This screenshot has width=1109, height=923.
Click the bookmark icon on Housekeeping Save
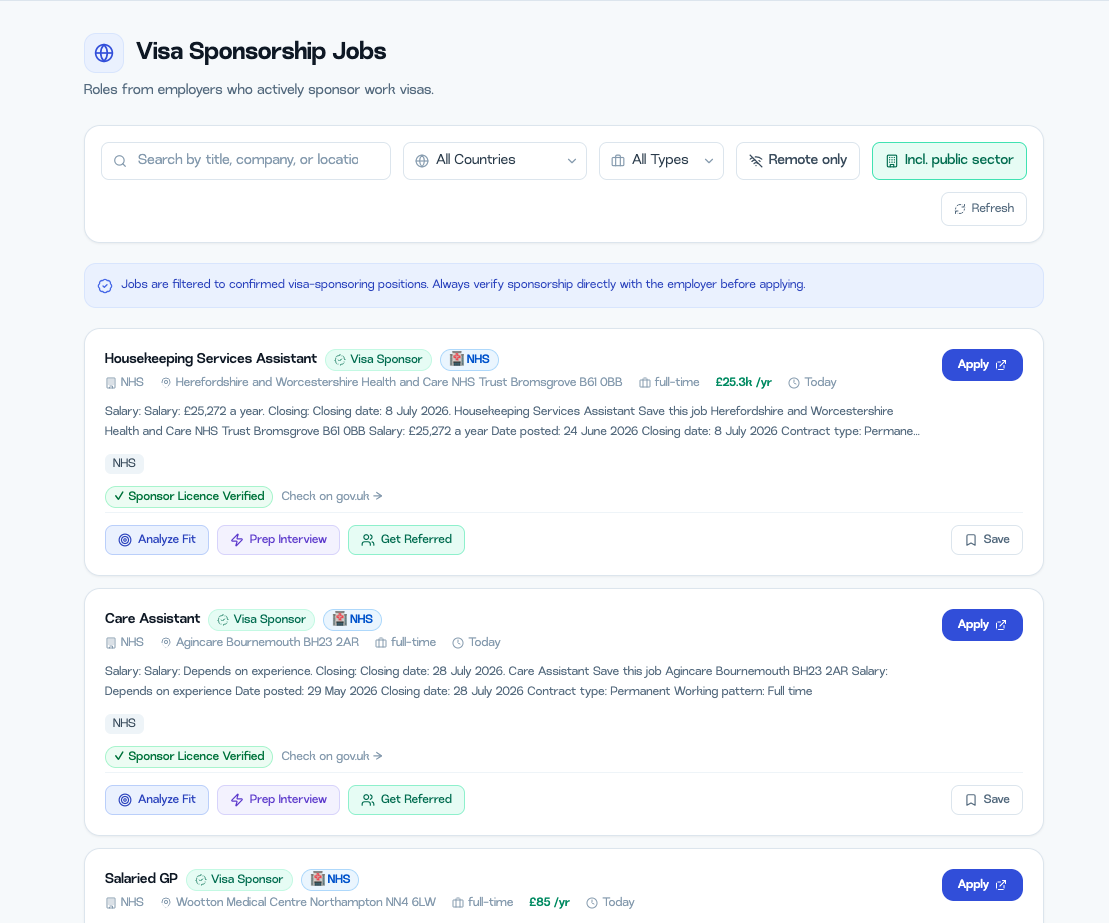point(971,540)
